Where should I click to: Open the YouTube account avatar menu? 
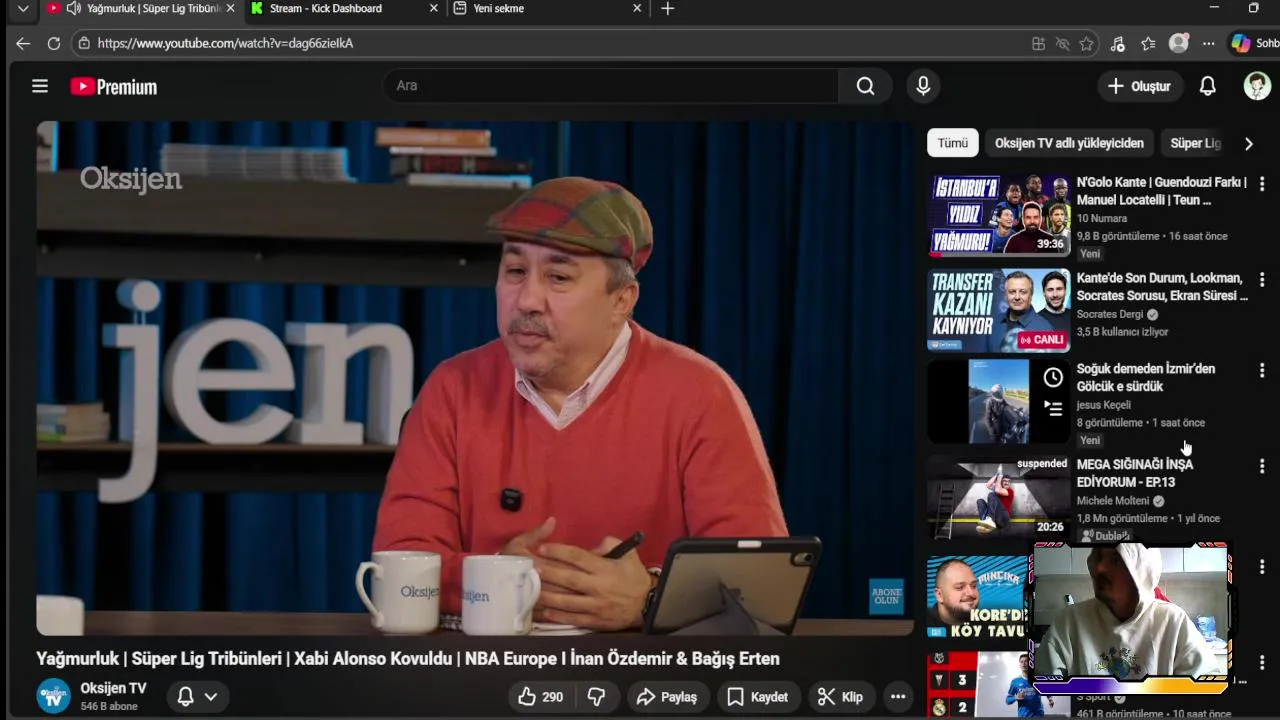pyautogui.click(x=1257, y=86)
